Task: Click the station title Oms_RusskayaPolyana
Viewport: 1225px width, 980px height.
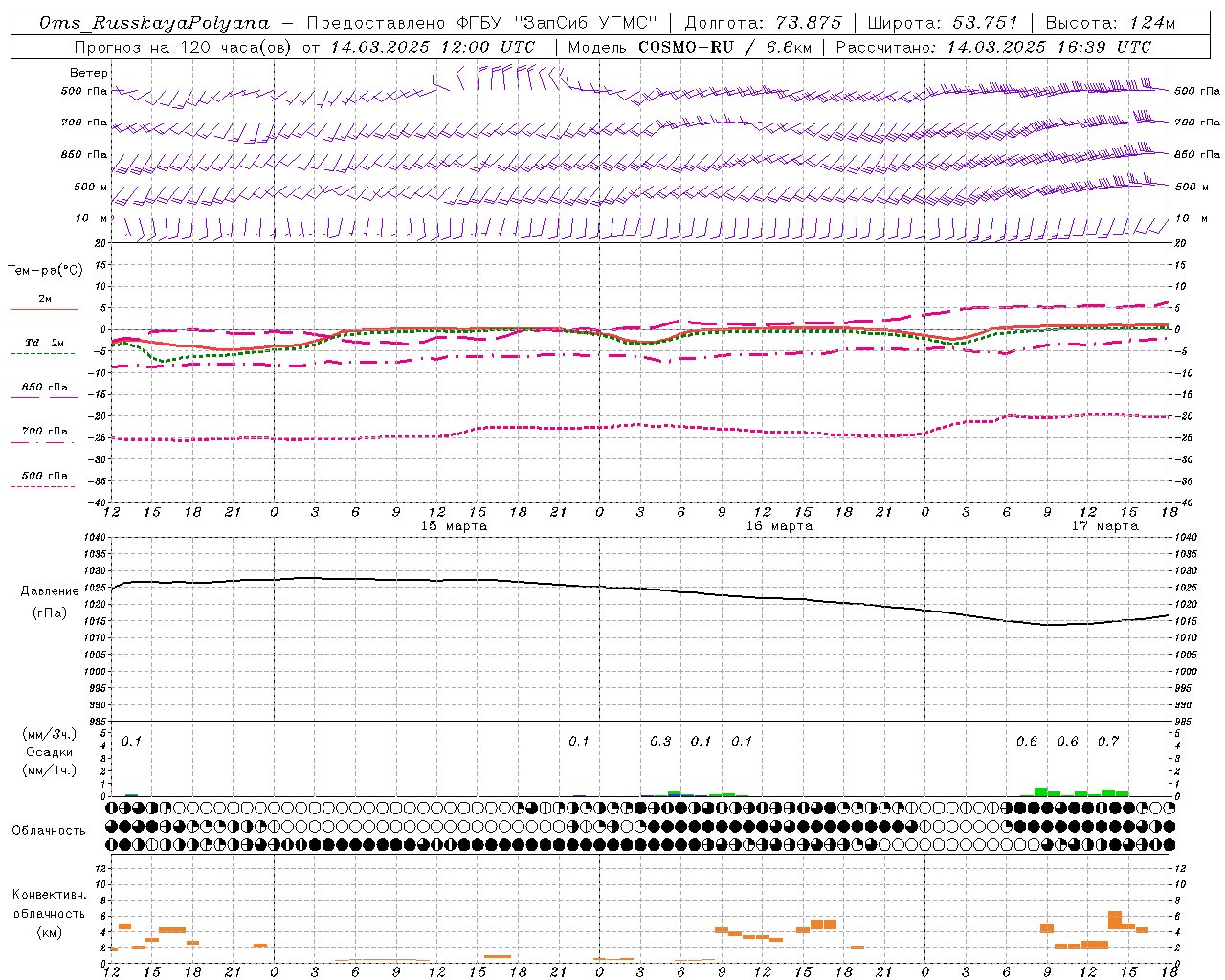Action: point(155,23)
